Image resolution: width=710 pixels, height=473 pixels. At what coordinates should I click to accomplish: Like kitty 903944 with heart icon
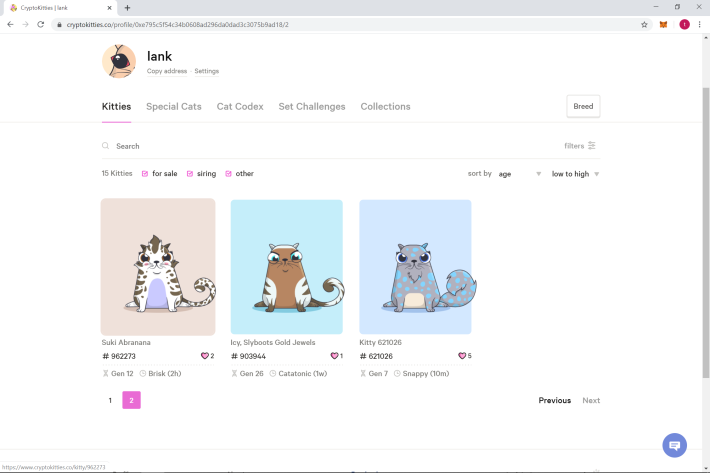[x=334, y=356]
